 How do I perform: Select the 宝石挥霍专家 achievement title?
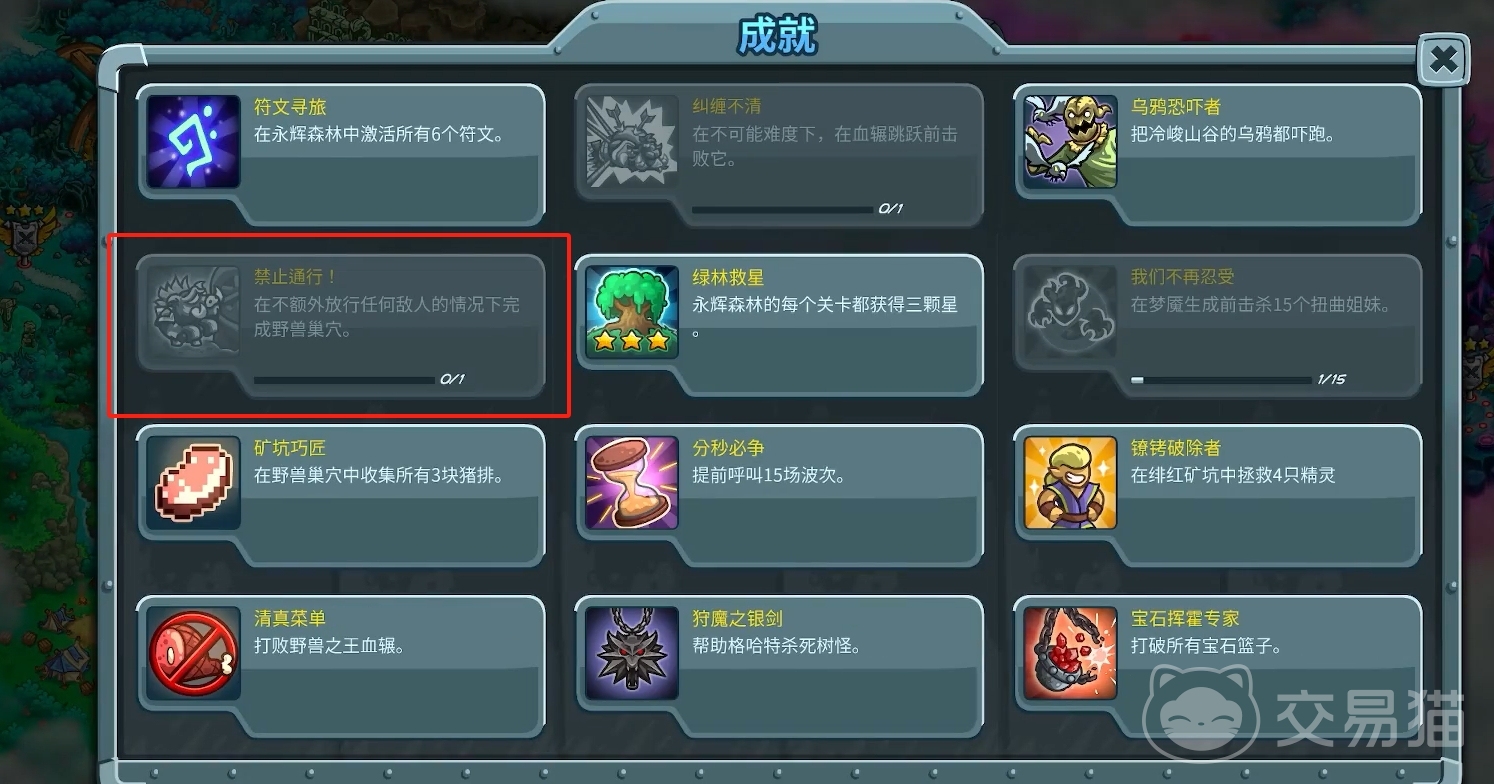point(1185,618)
